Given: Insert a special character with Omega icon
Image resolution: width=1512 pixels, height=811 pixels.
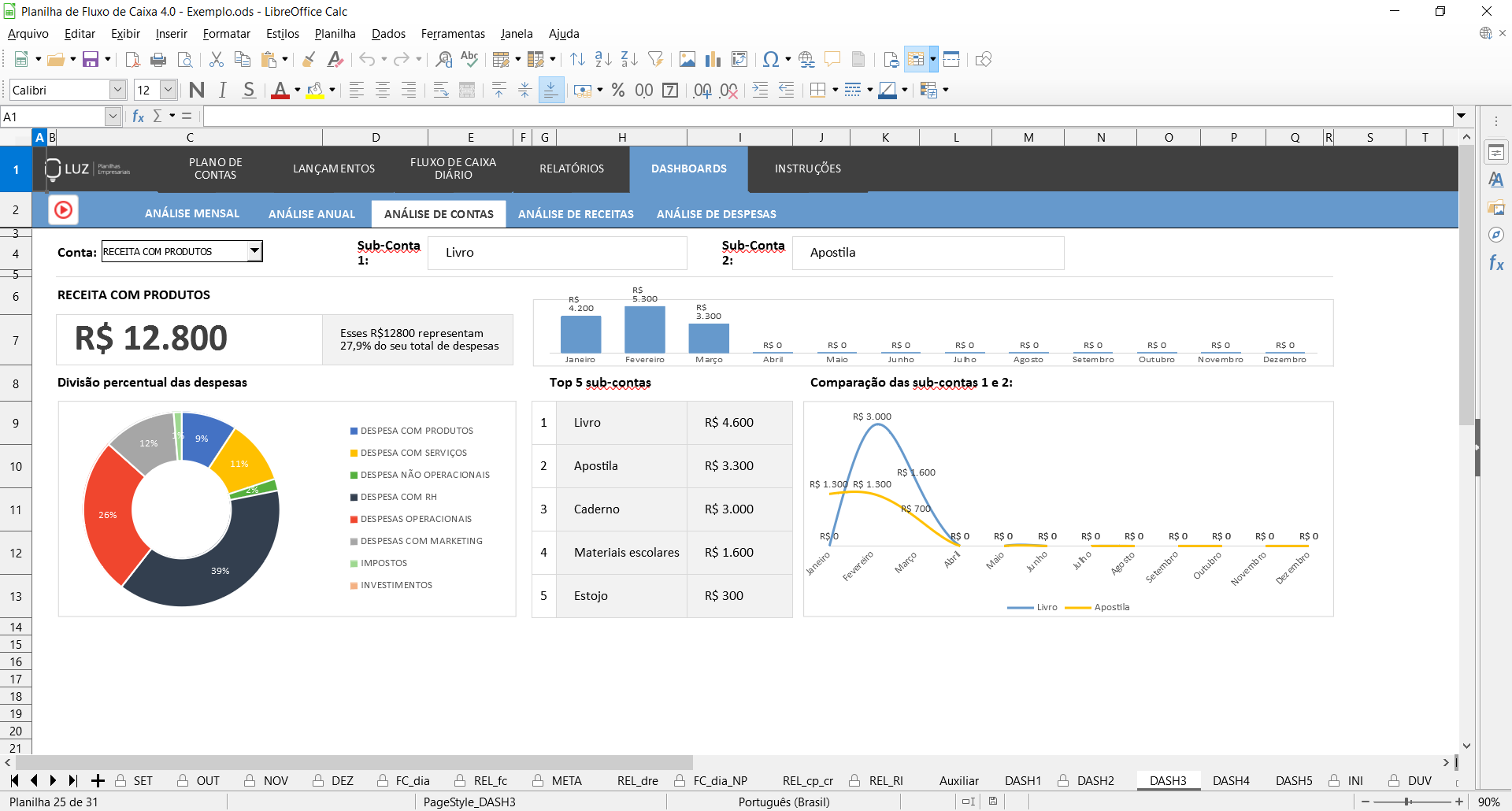Looking at the screenshot, I should pos(770,60).
